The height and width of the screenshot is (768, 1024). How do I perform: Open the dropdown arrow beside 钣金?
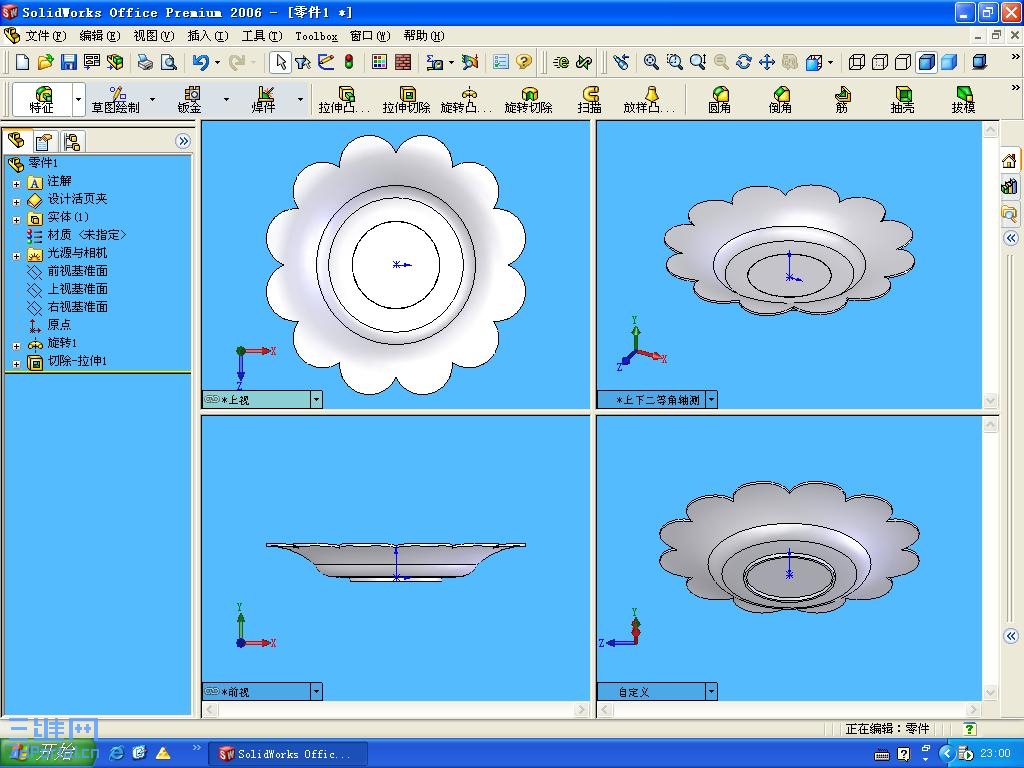click(227, 99)
